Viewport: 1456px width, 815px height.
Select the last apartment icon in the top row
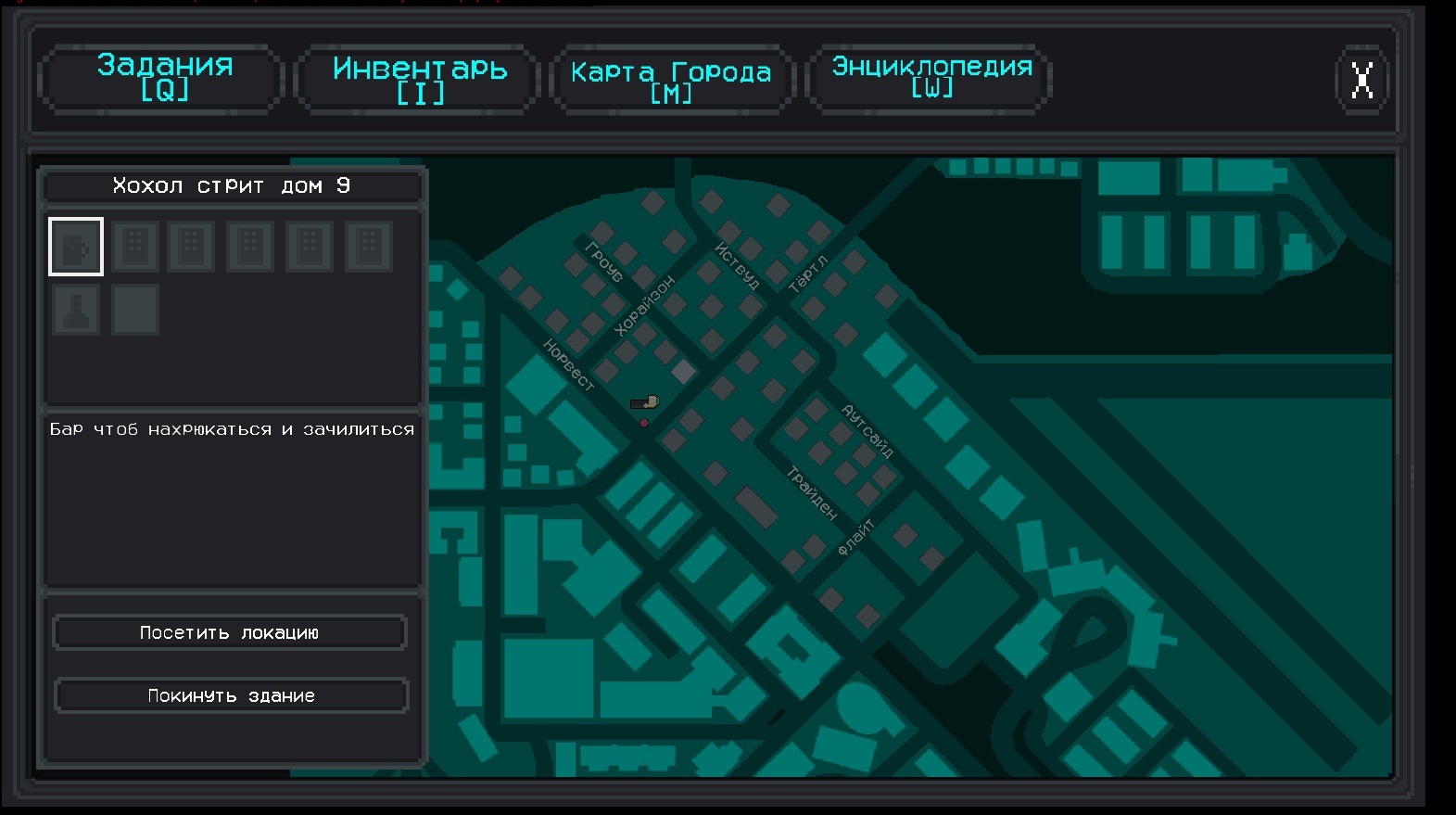coord(369,247)
